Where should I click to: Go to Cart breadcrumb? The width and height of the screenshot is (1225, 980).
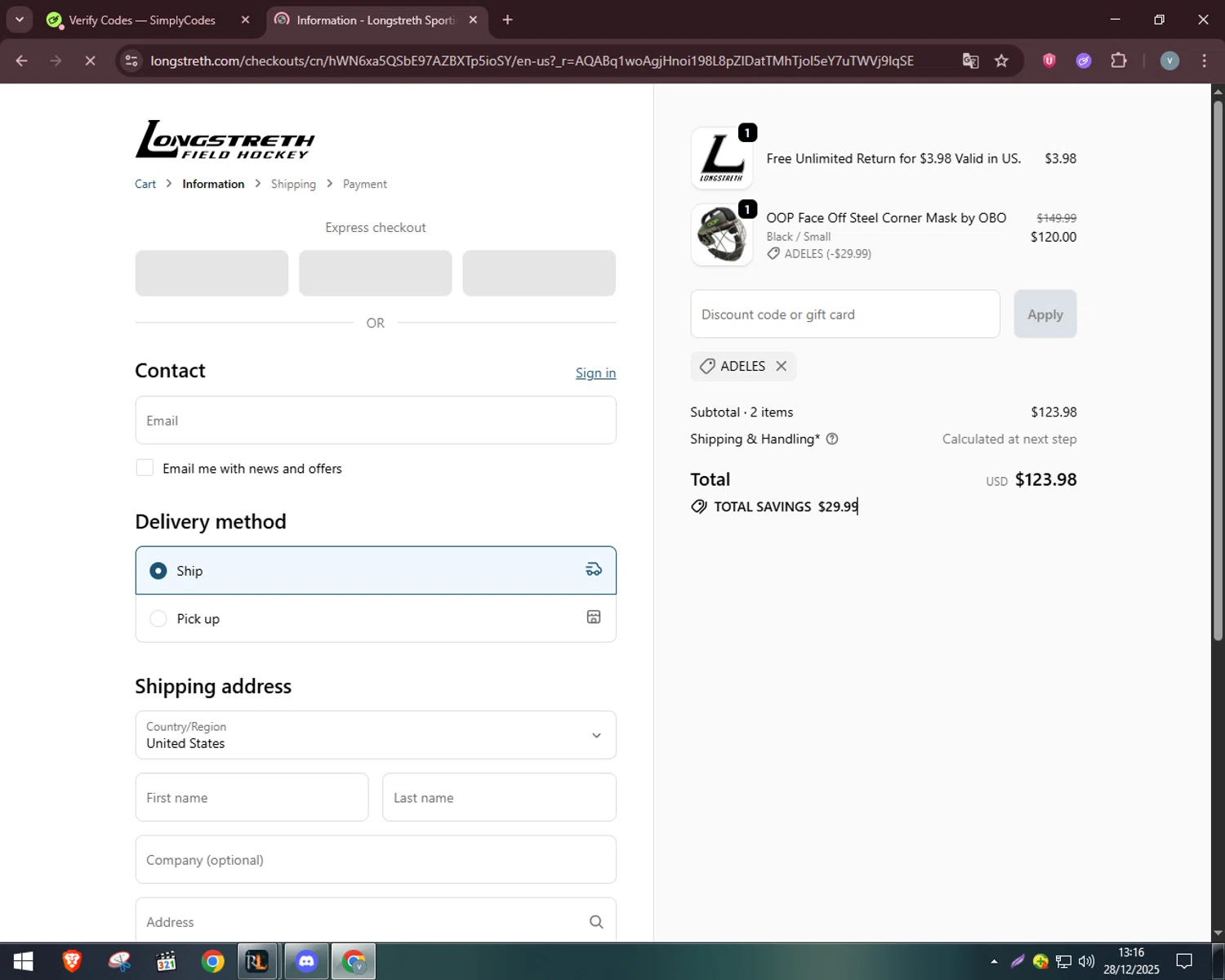pos(145,184)
